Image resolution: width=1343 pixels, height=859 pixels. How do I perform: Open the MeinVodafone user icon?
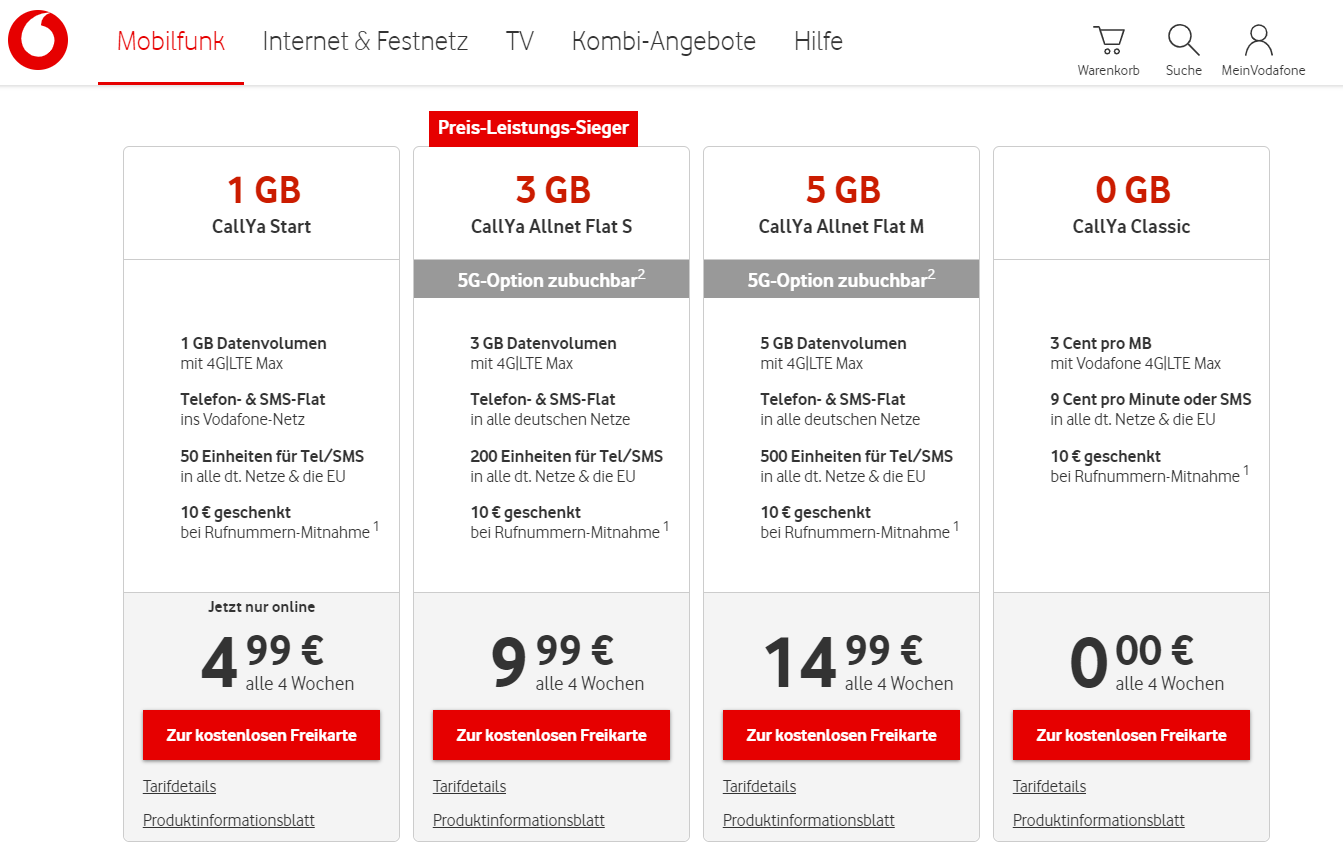[1259, 40]
